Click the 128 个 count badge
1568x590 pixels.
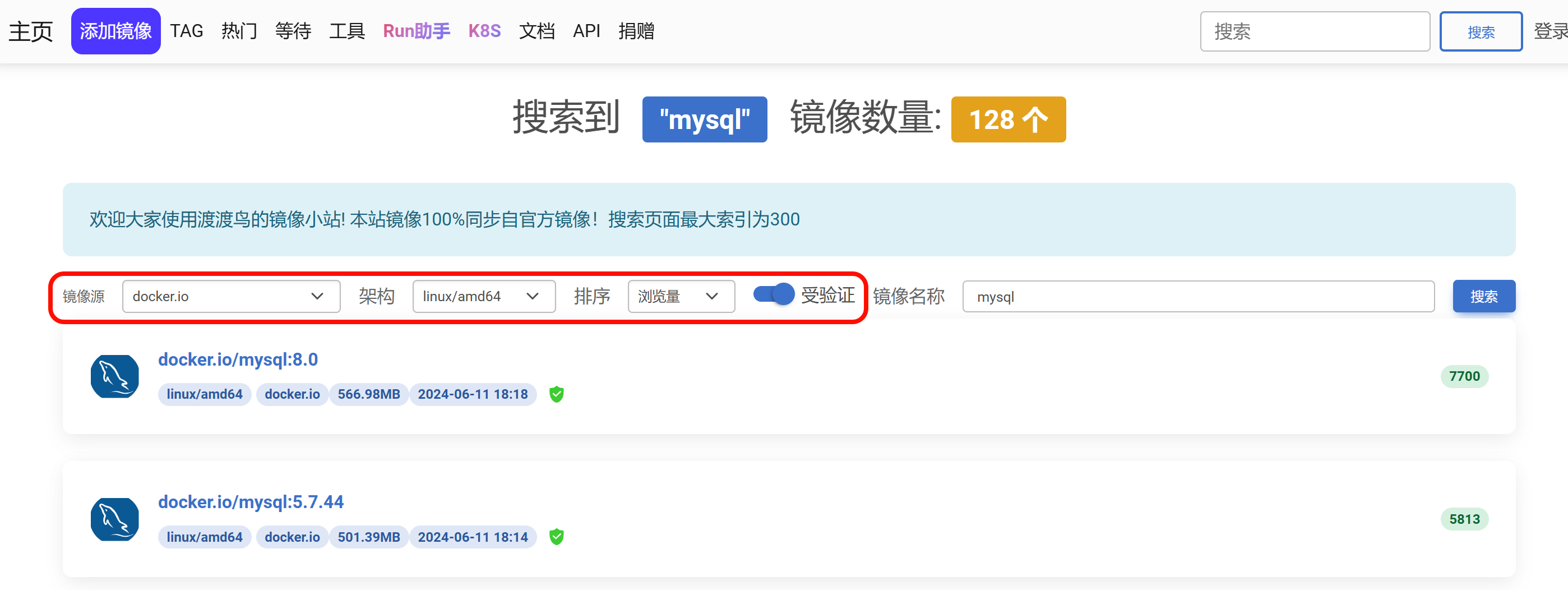click(1008, 119)
